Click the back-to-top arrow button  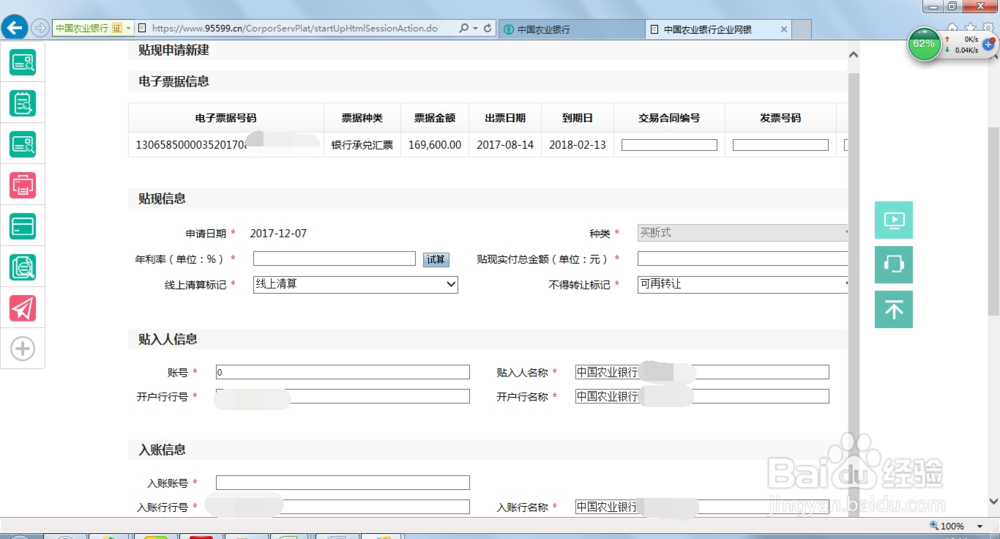pos(893,309)
